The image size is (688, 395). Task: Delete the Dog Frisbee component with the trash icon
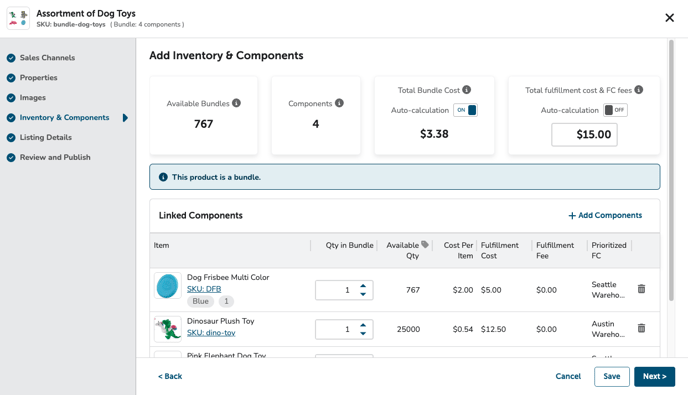[x=641, y=289]
